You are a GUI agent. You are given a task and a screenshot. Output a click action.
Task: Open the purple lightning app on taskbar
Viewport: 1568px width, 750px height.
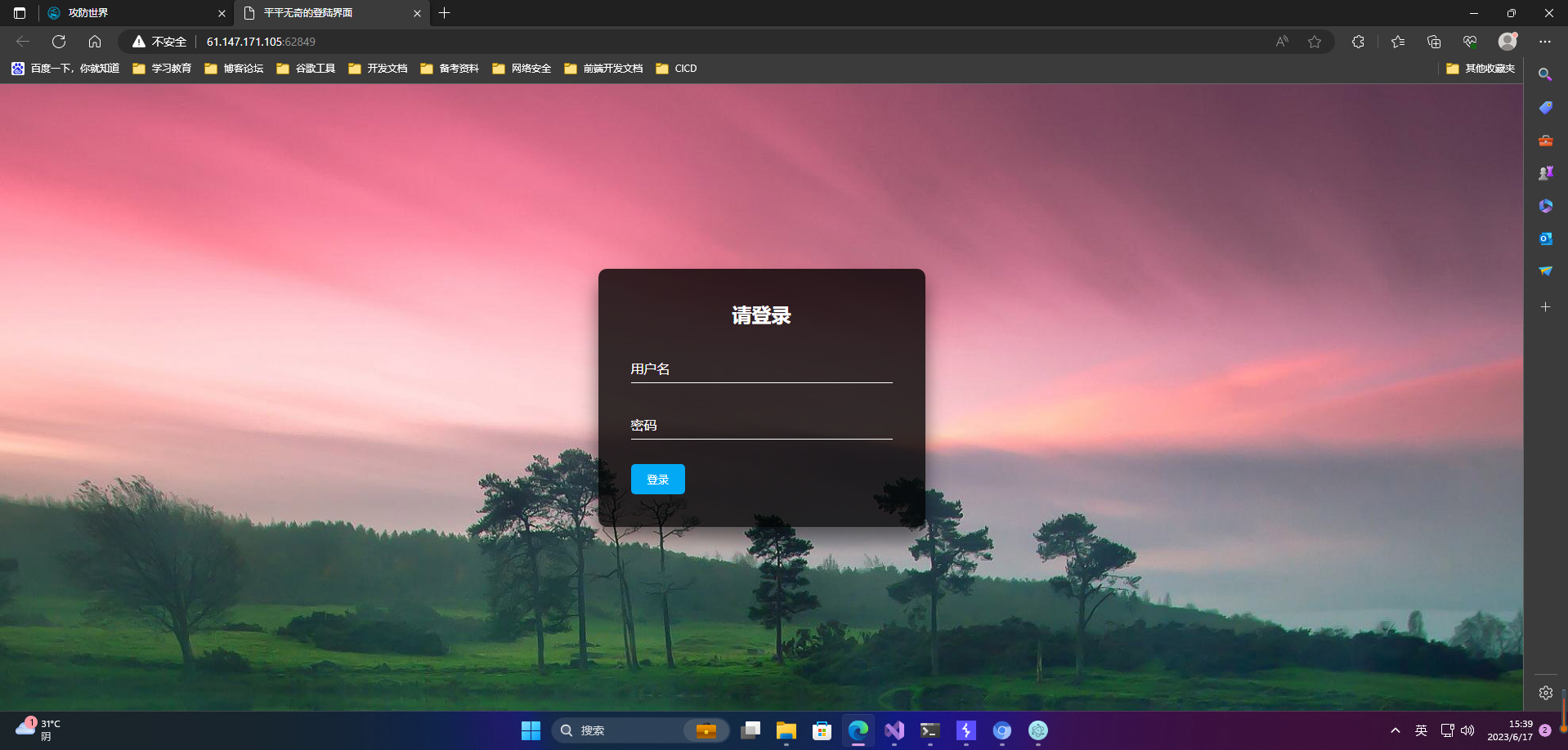tap(966, 730)
